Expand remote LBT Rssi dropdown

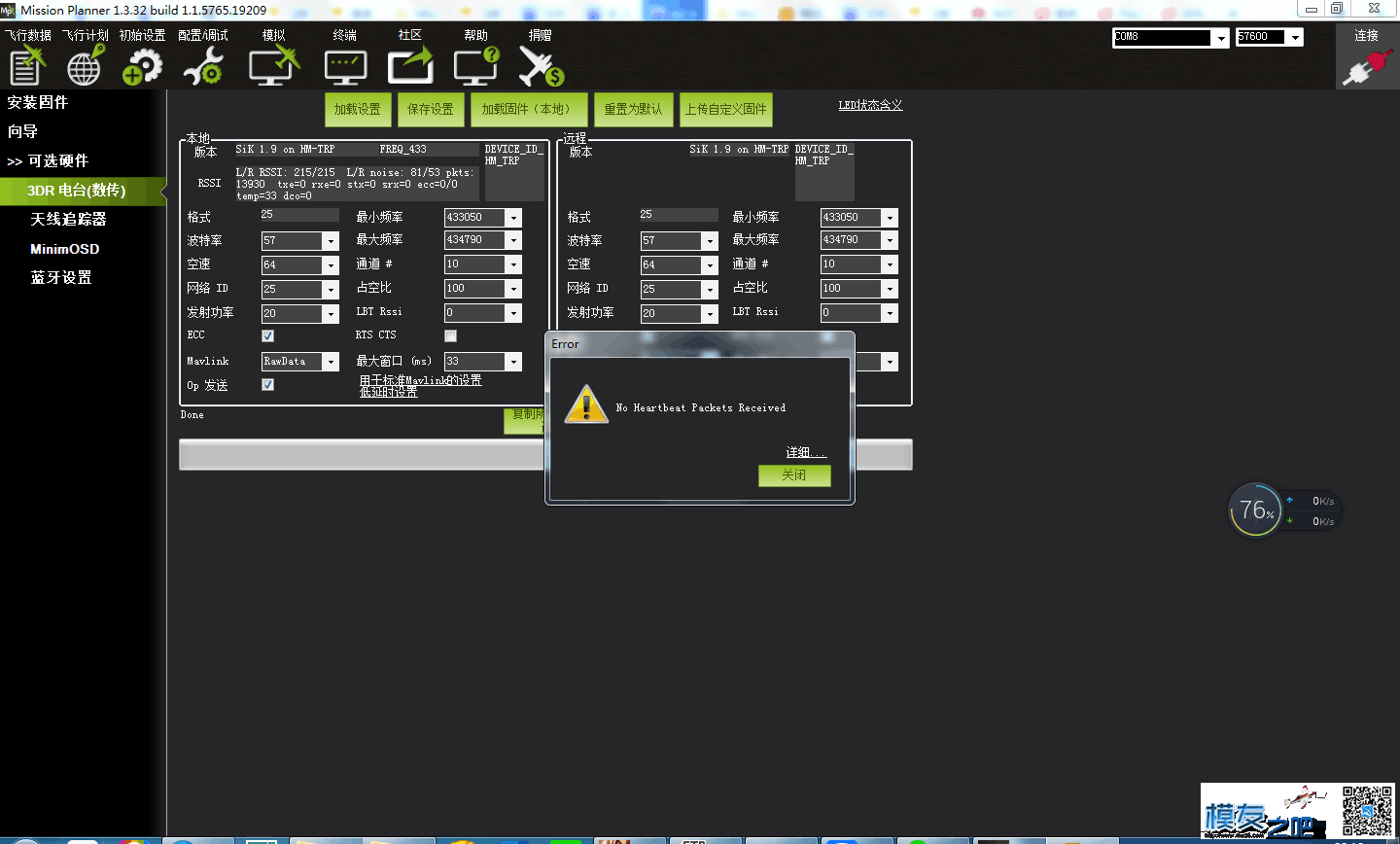[x=890, y=313]
